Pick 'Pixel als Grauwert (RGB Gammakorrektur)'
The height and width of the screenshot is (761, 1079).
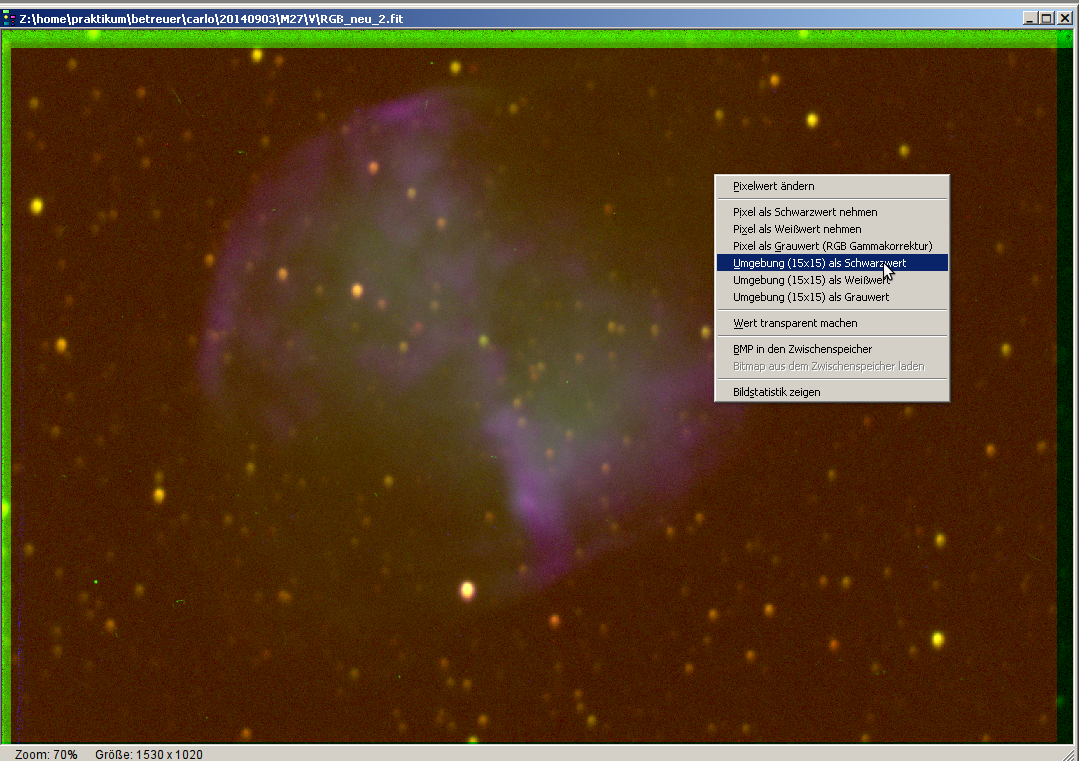pyautogui.click(x=832, y=246)
